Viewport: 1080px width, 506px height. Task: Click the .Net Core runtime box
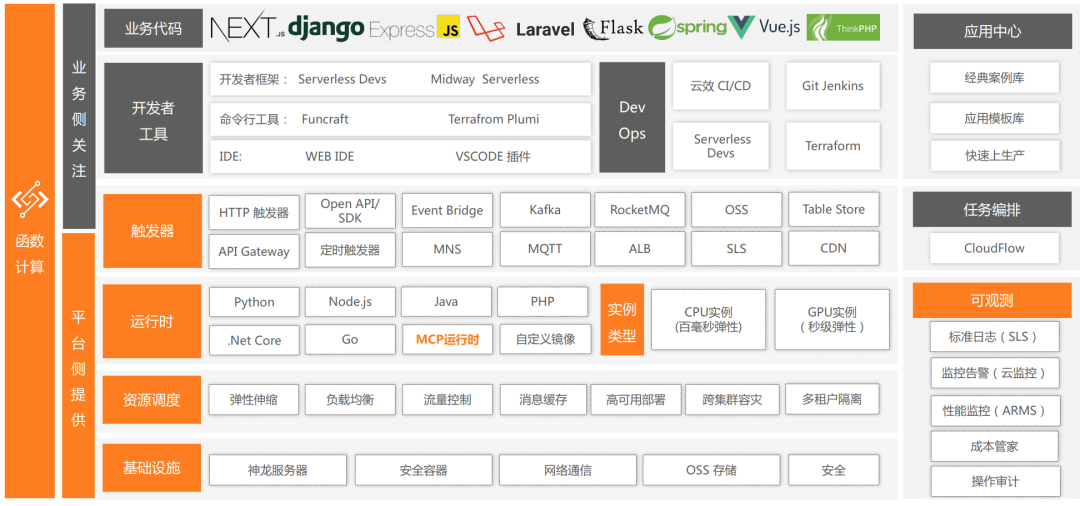(254, 340)
